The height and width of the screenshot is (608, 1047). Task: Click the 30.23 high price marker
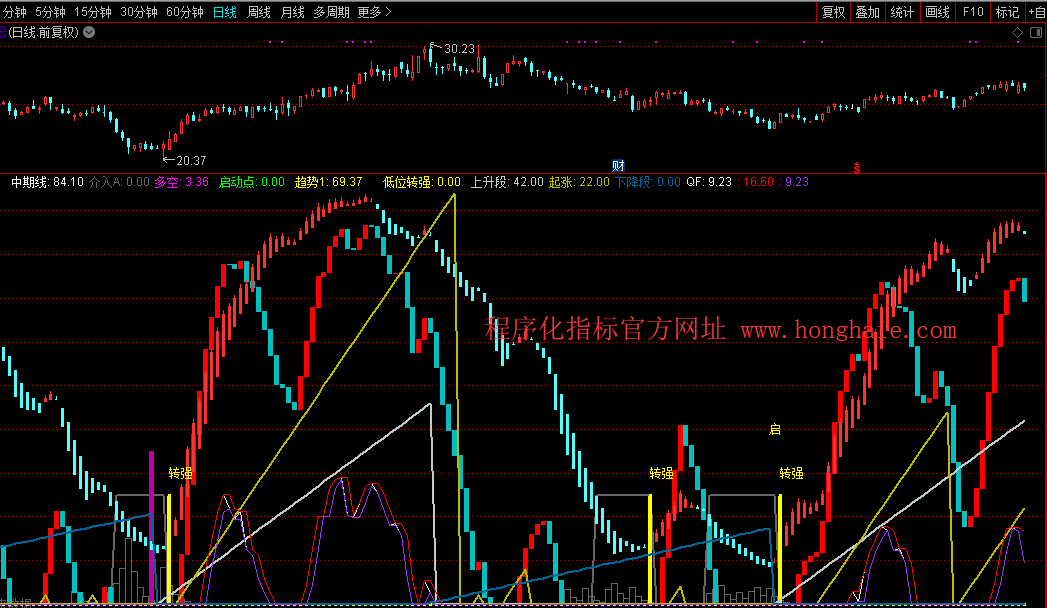click(459, 48)
